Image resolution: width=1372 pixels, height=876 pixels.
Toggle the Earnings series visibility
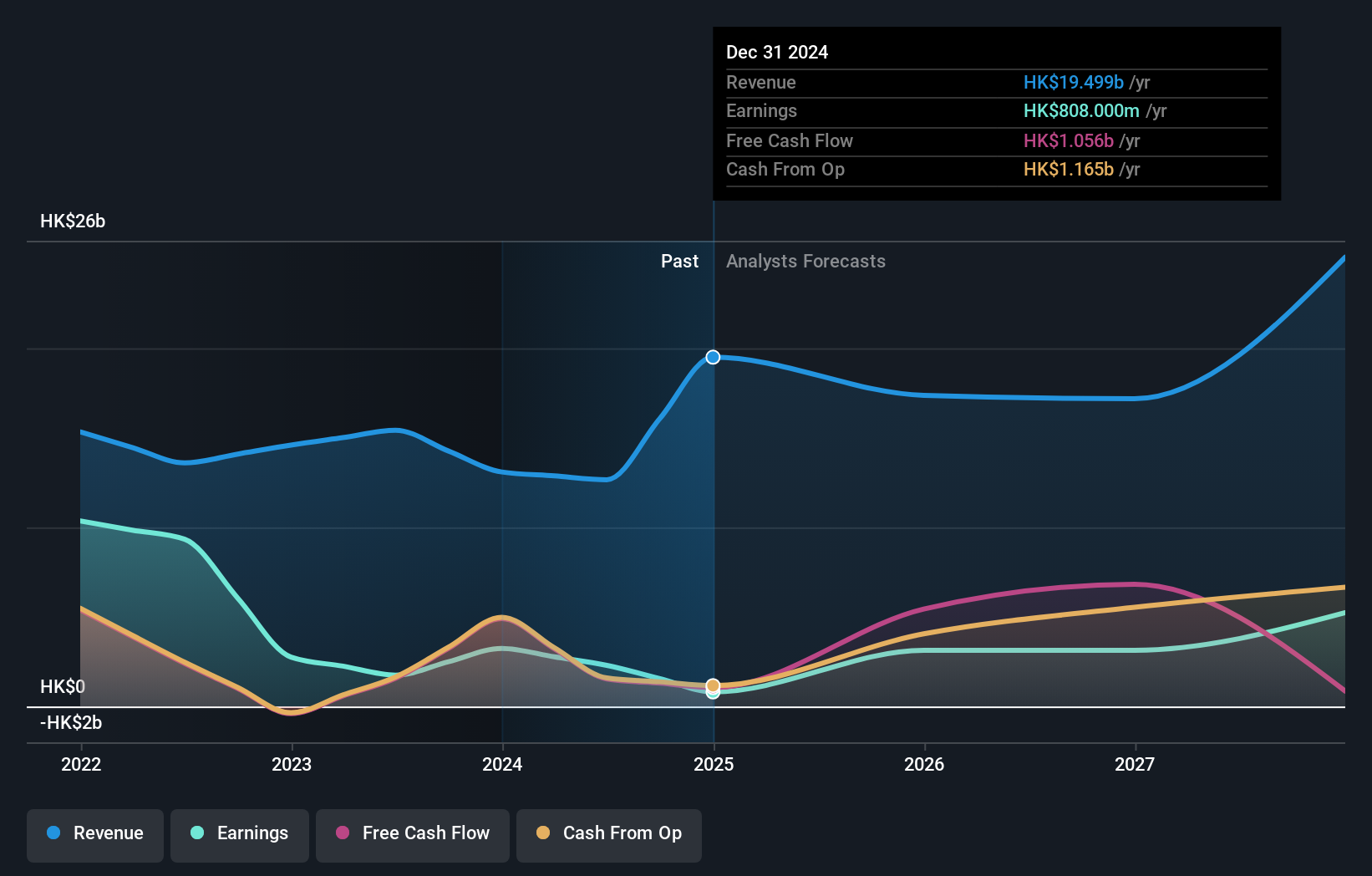240,833
